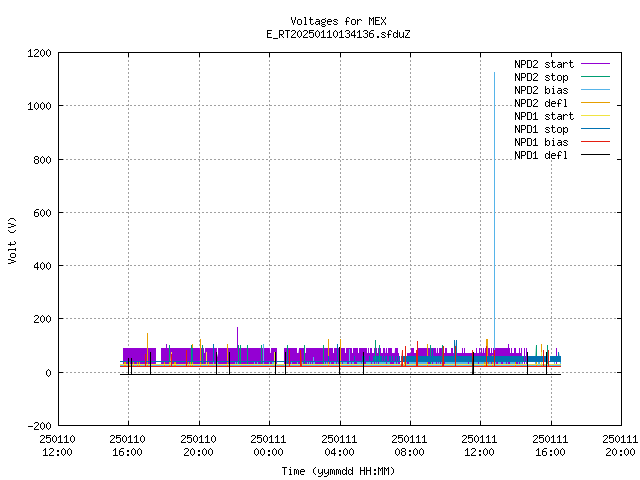
Task: Click the NPD2 bias legend label
Action: coord(541,90)
